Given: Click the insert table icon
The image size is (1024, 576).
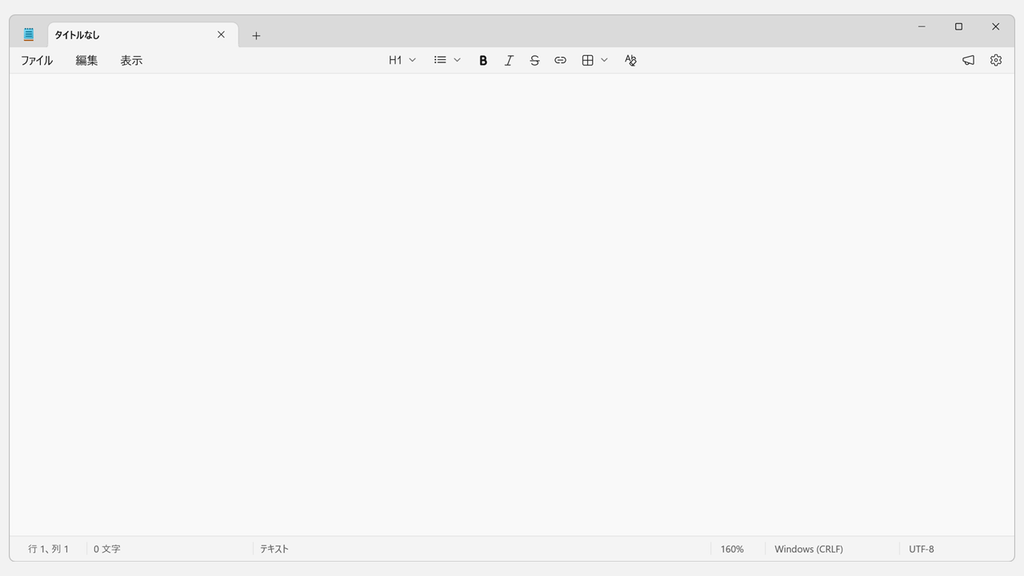Looking at the screenshot, I should (x=588, y=60).
